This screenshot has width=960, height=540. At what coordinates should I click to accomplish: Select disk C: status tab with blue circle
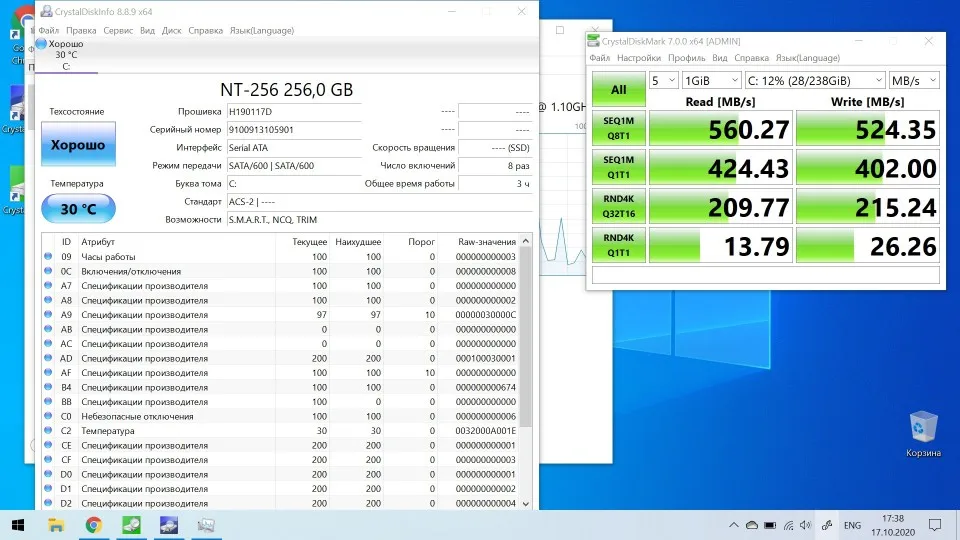pyautogui.click(x=66, y=55)
